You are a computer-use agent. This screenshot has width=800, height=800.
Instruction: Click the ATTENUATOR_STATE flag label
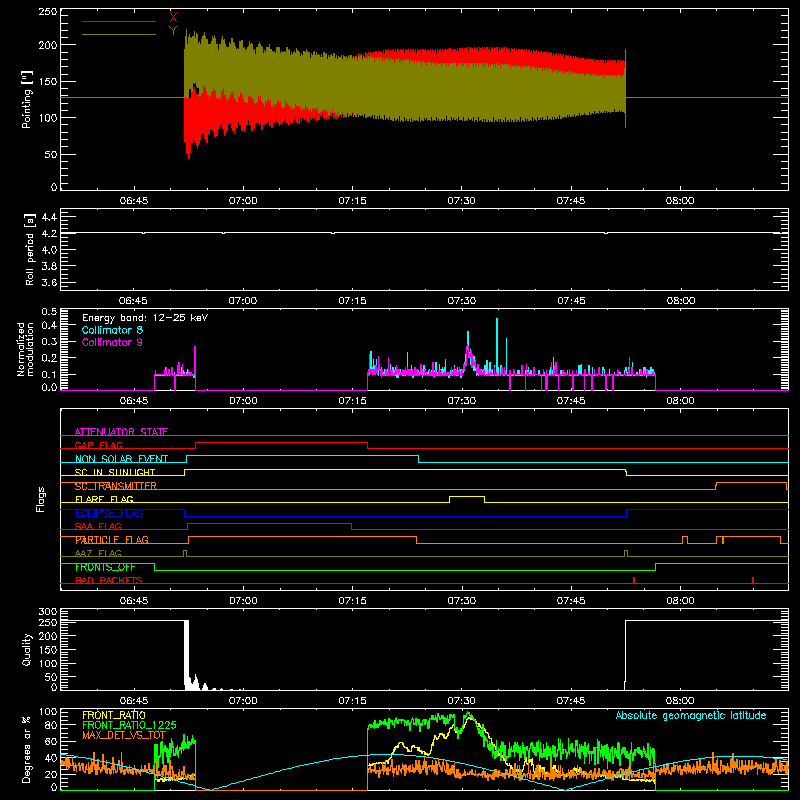pyautogui.click(x=121, y=432)
